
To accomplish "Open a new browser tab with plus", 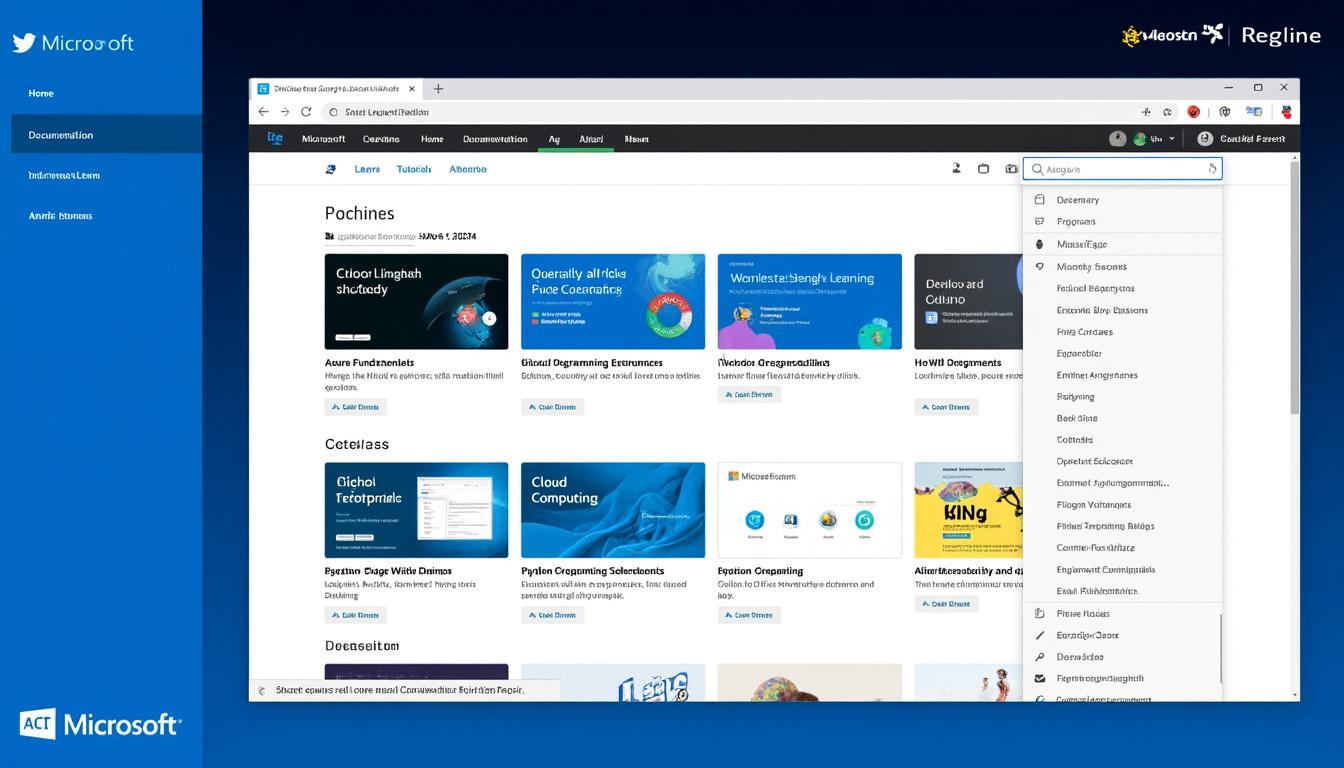I will (438, 88).
